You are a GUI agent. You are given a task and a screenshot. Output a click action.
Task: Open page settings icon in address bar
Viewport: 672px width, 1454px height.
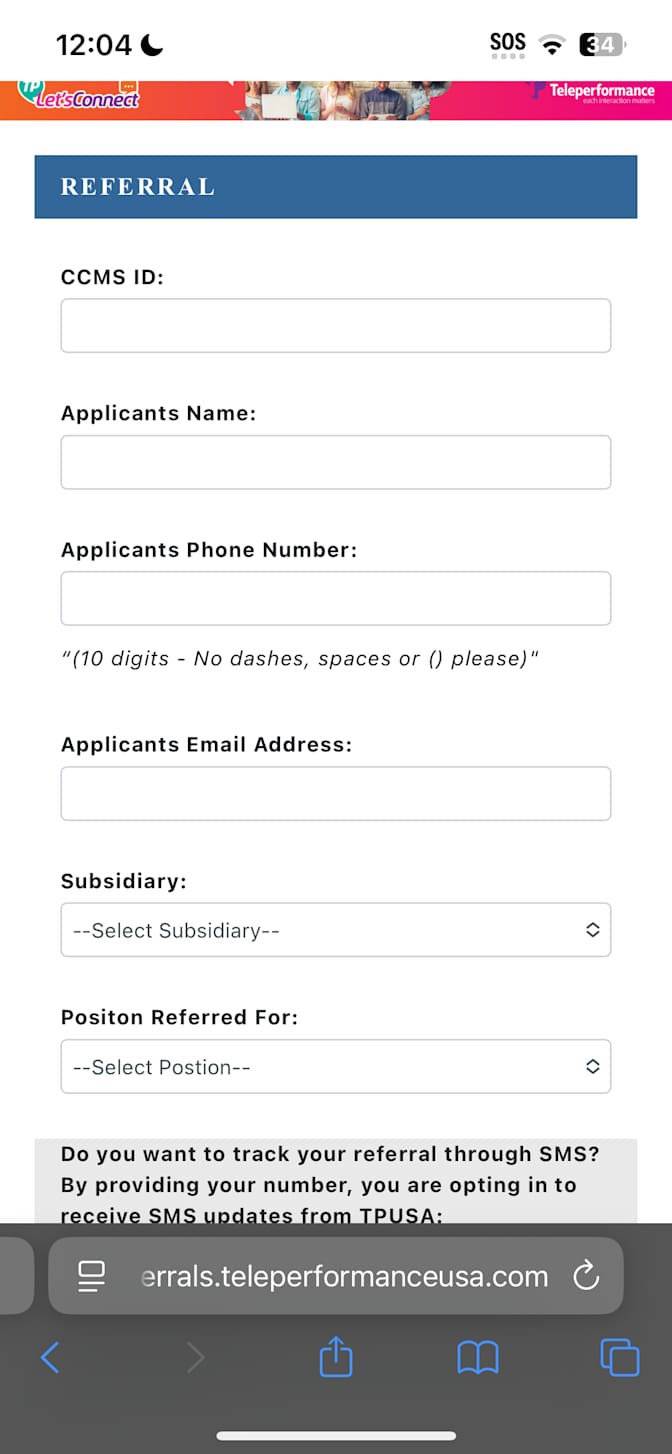pyautogui.click(x=92, y=1275)
